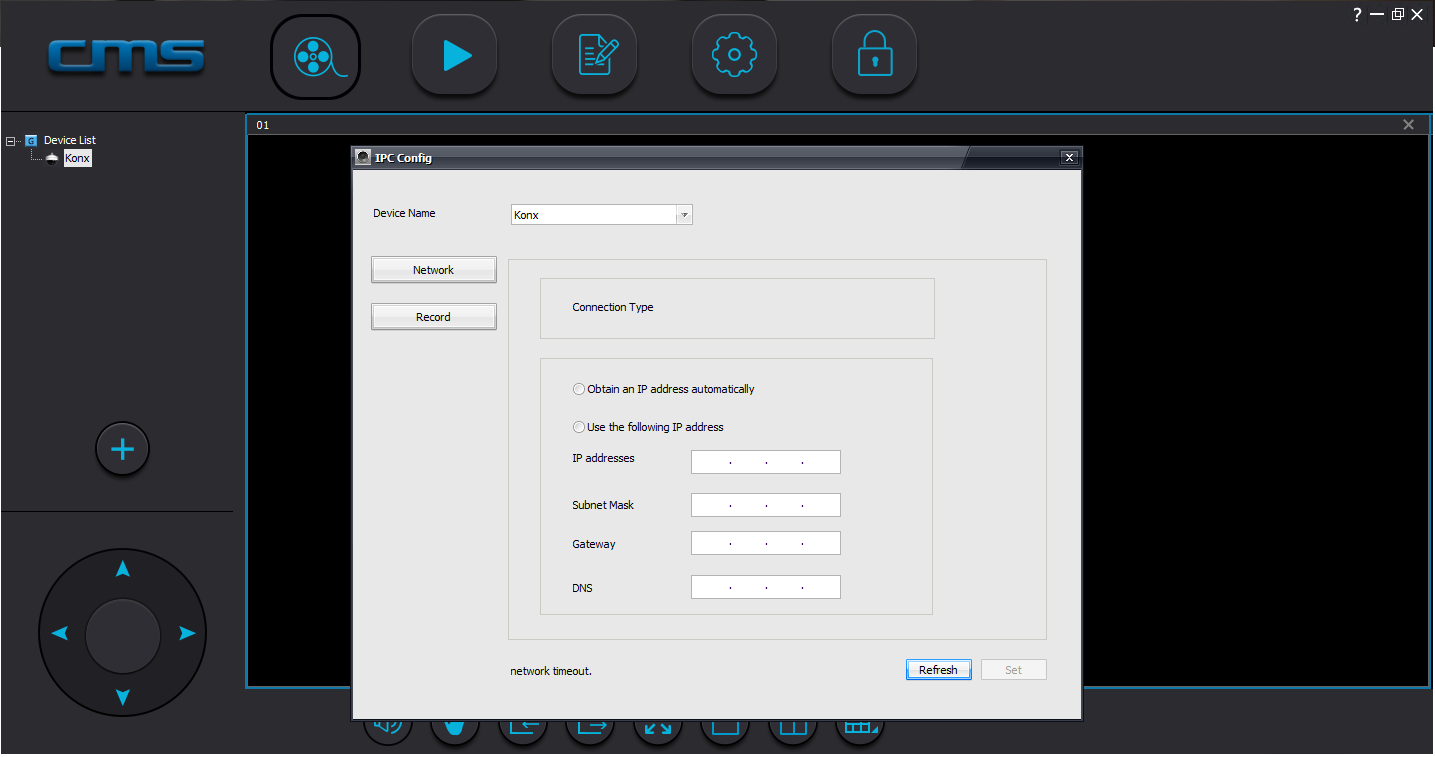This screenshot has height=757, width=1435.
Task: Click the padlock lock icon
Action: pos(875,56)
